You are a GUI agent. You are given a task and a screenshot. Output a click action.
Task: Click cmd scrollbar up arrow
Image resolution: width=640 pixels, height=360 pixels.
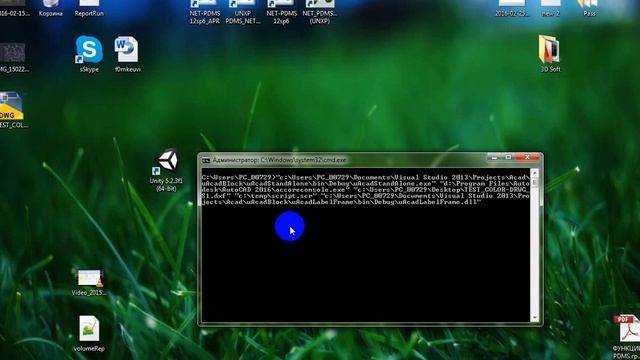pyautogui.click(x=534, y=173)
